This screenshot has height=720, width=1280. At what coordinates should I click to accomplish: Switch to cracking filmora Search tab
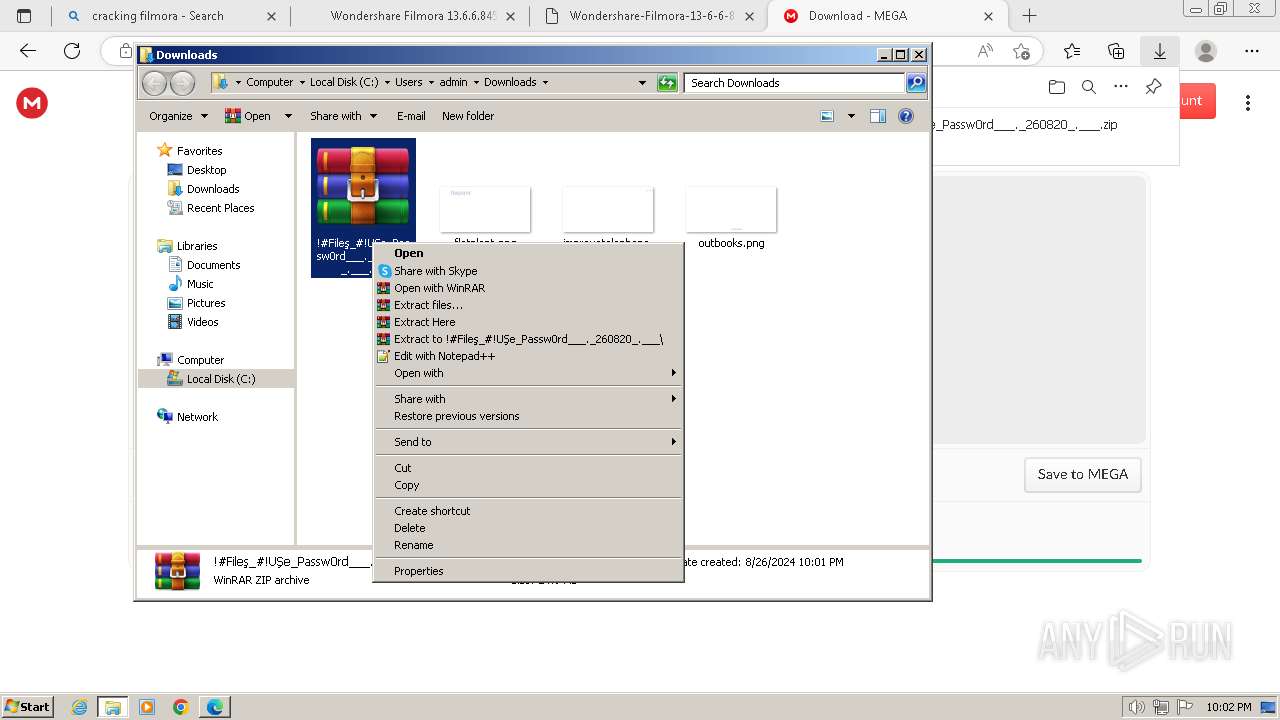pos(170,16)
